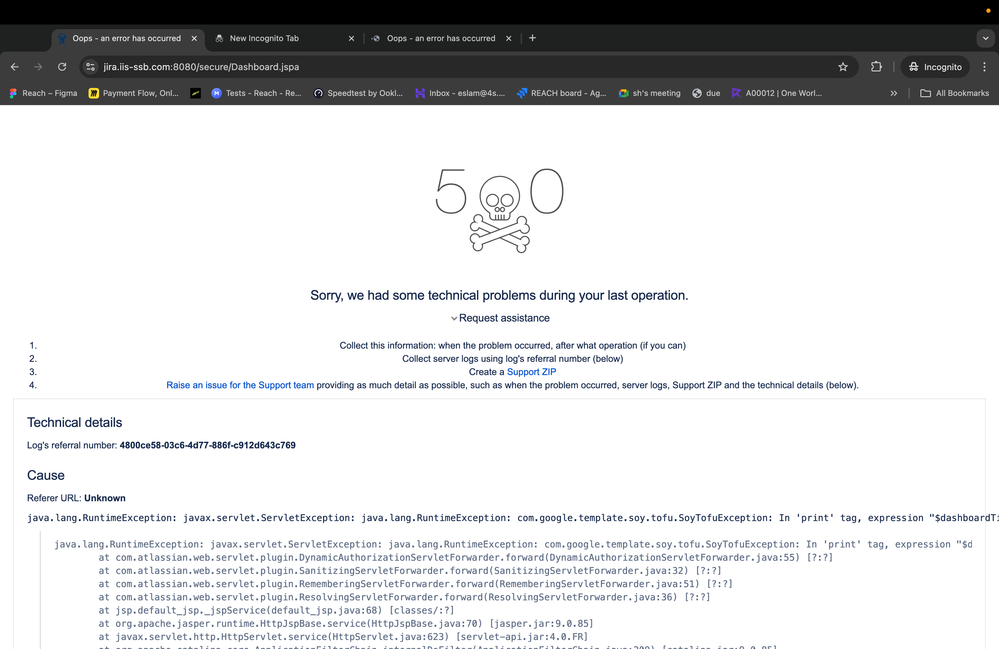
Task: Reload the current page
Action: (62, 67)
